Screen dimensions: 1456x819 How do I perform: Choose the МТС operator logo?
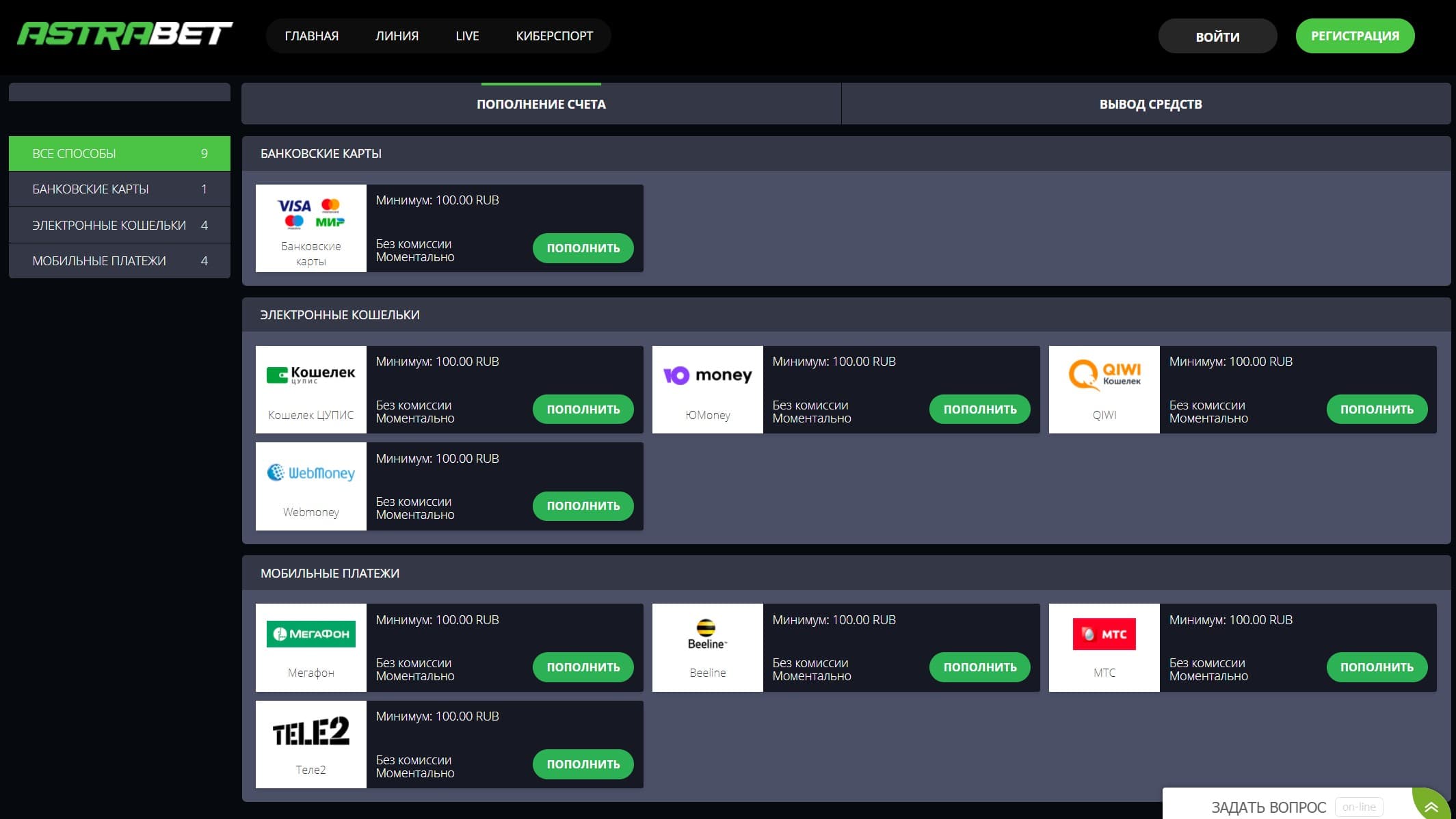pyautogui.click(x=1104, y=634)
